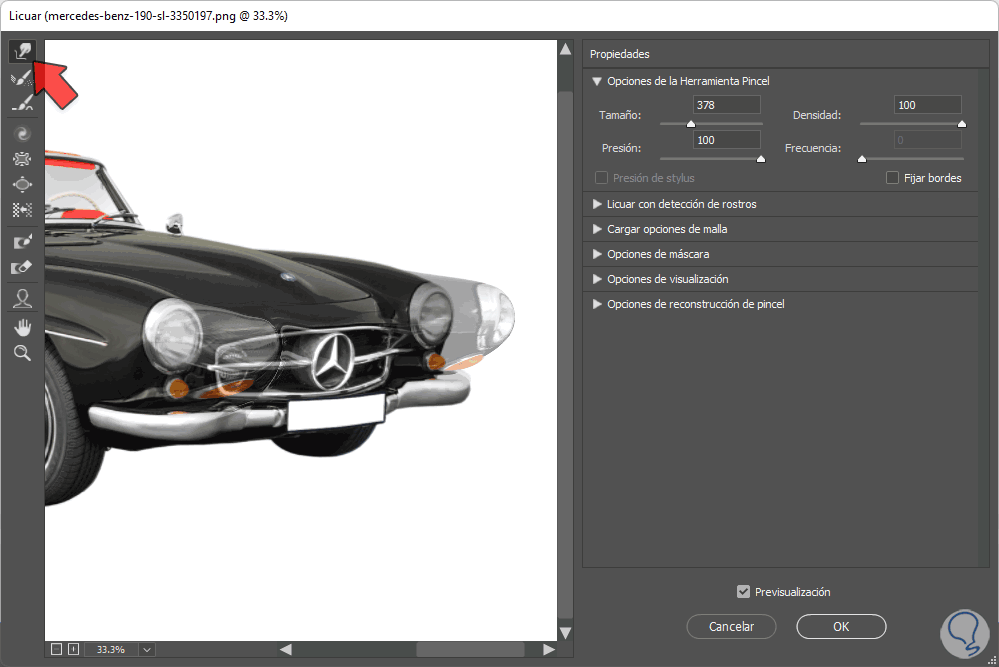
Task: Click the preview scroll down arrow
Action: (565, 633)
